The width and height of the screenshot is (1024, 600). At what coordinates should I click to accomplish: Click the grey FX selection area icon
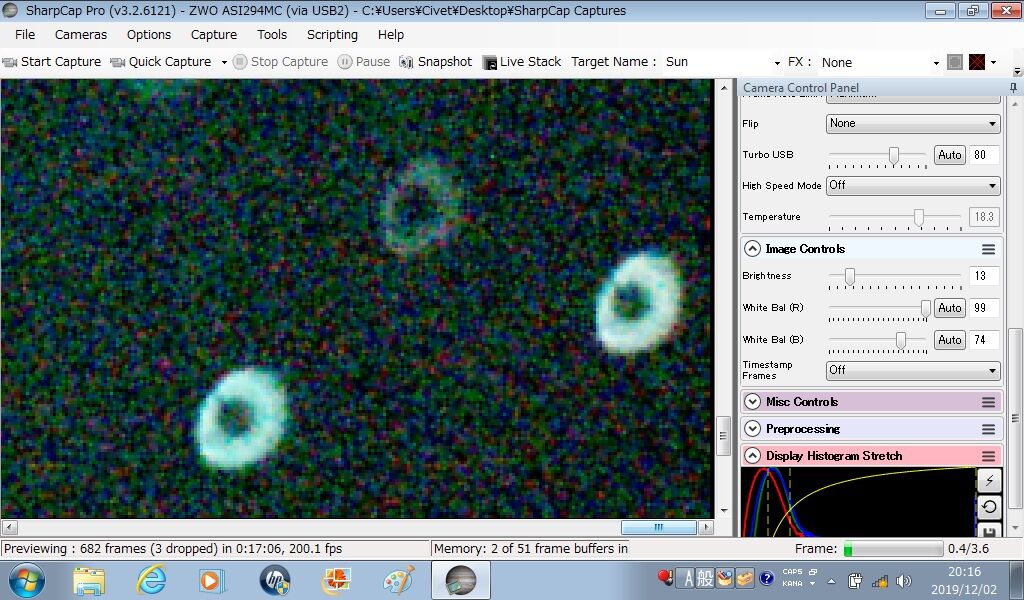coord(955,62)
